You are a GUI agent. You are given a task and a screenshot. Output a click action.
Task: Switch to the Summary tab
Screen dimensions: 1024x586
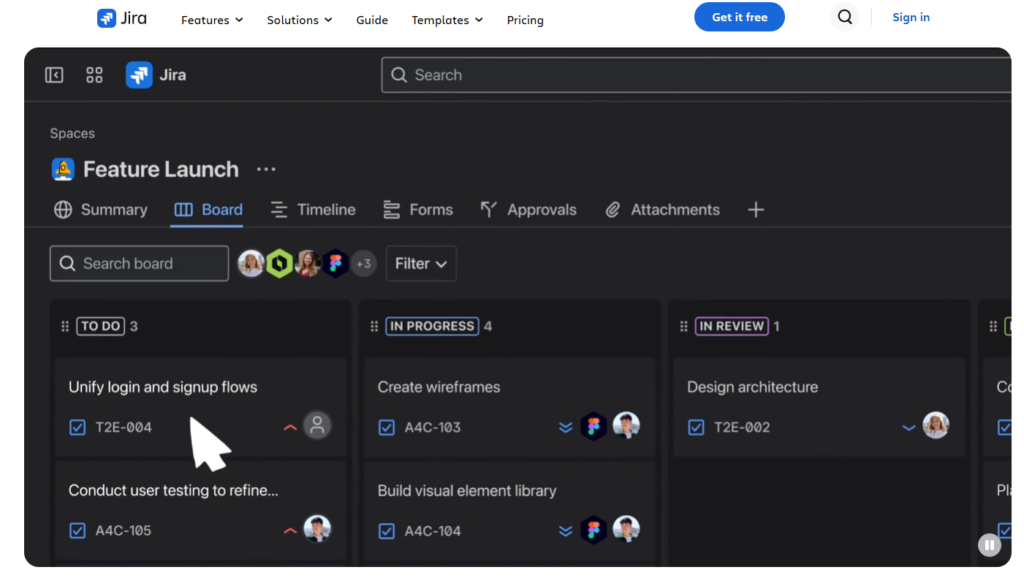click(101, 210)
